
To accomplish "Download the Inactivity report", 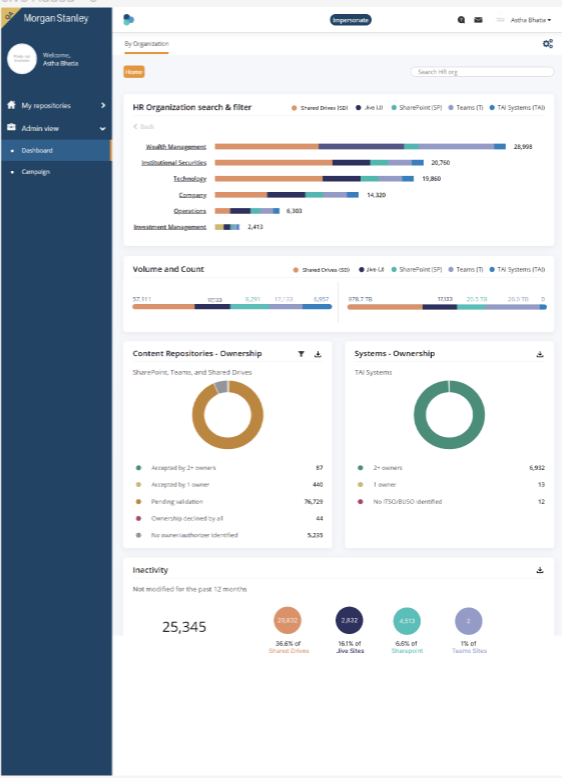I will tap(540, 570).
